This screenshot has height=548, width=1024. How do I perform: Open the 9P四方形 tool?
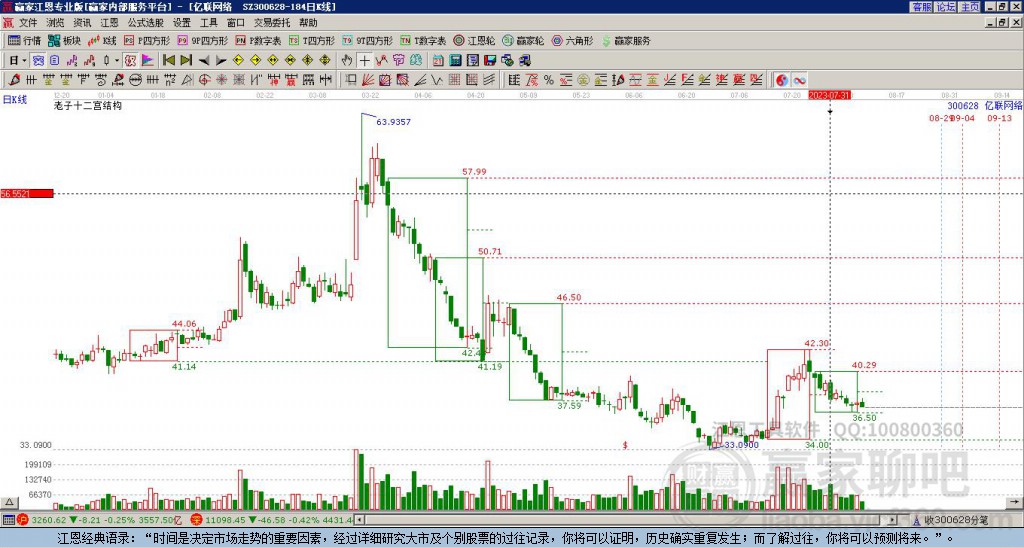tap(202, 40)
